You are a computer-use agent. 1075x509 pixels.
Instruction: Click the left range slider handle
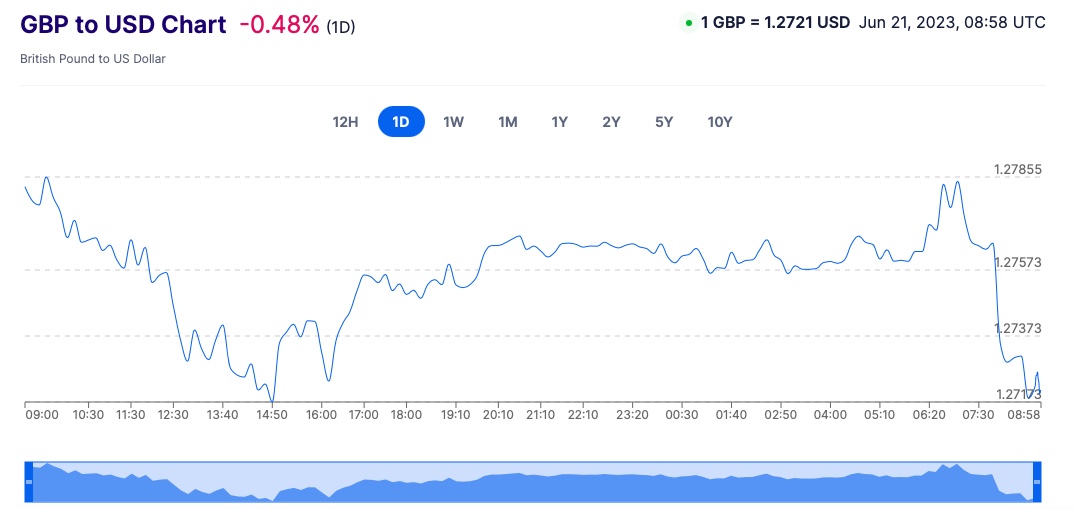coord(29,482)
